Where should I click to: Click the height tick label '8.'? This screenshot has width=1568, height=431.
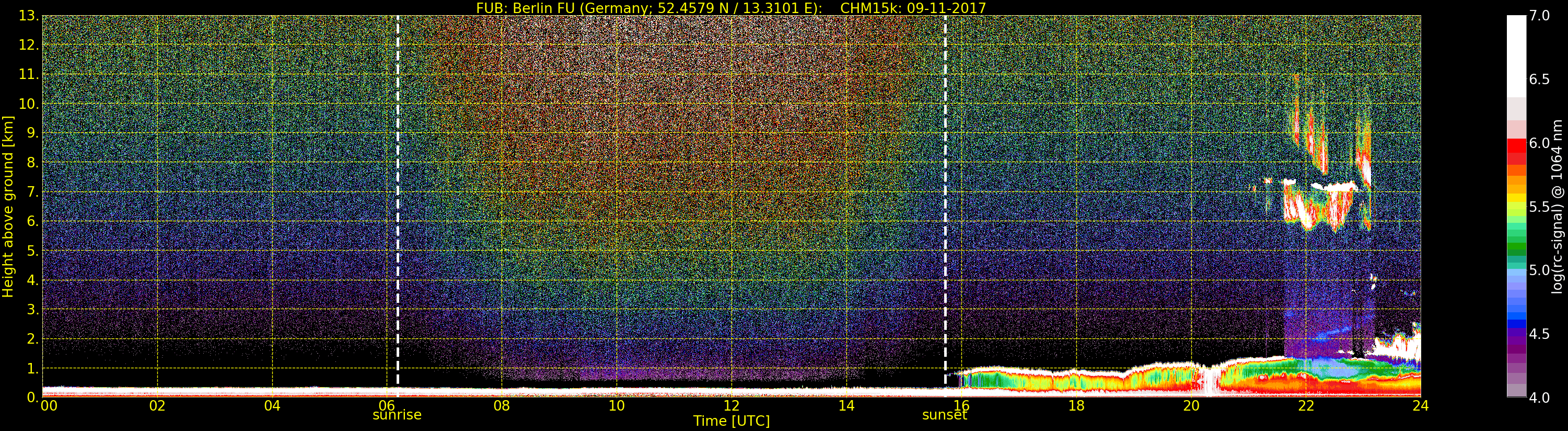click(x=33, y=163)
